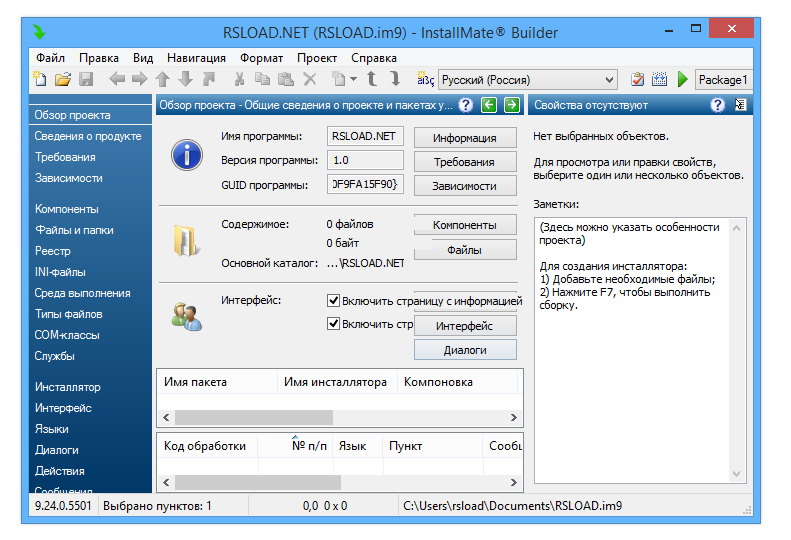
Task: Select INI-файлы in sidebar
Action: click(x=60, y=272)
